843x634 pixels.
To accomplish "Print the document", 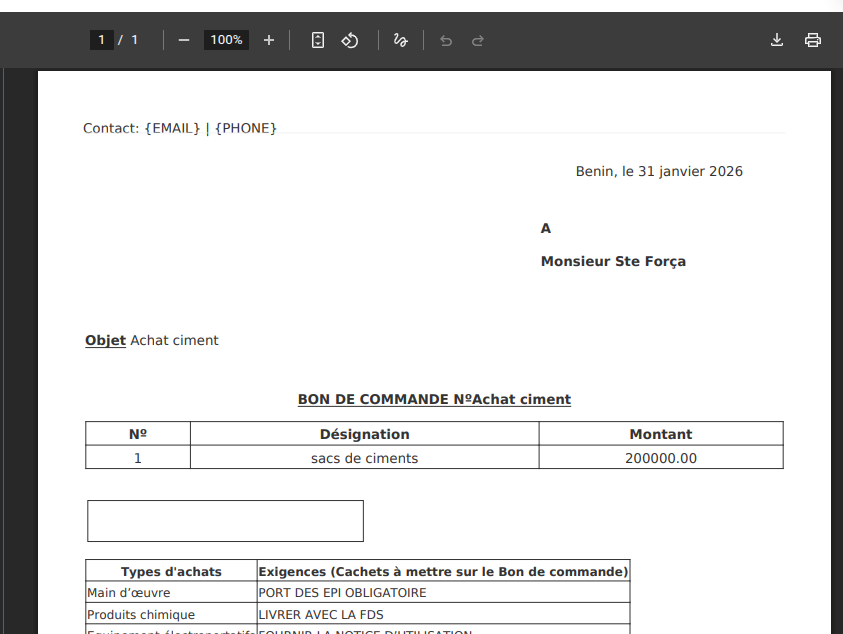I will [x=813, y=40].
